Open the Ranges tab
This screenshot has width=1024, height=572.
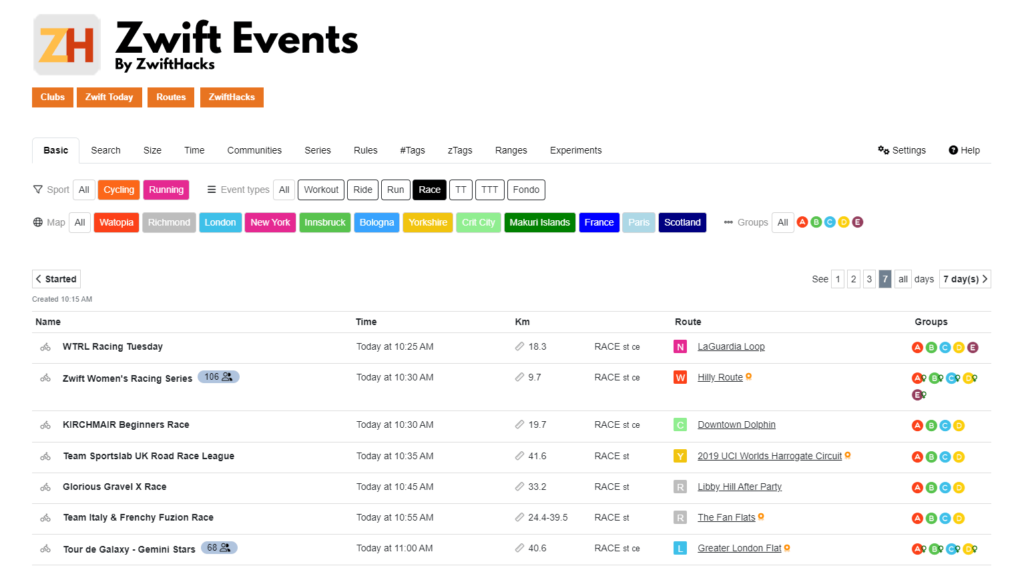511,150
